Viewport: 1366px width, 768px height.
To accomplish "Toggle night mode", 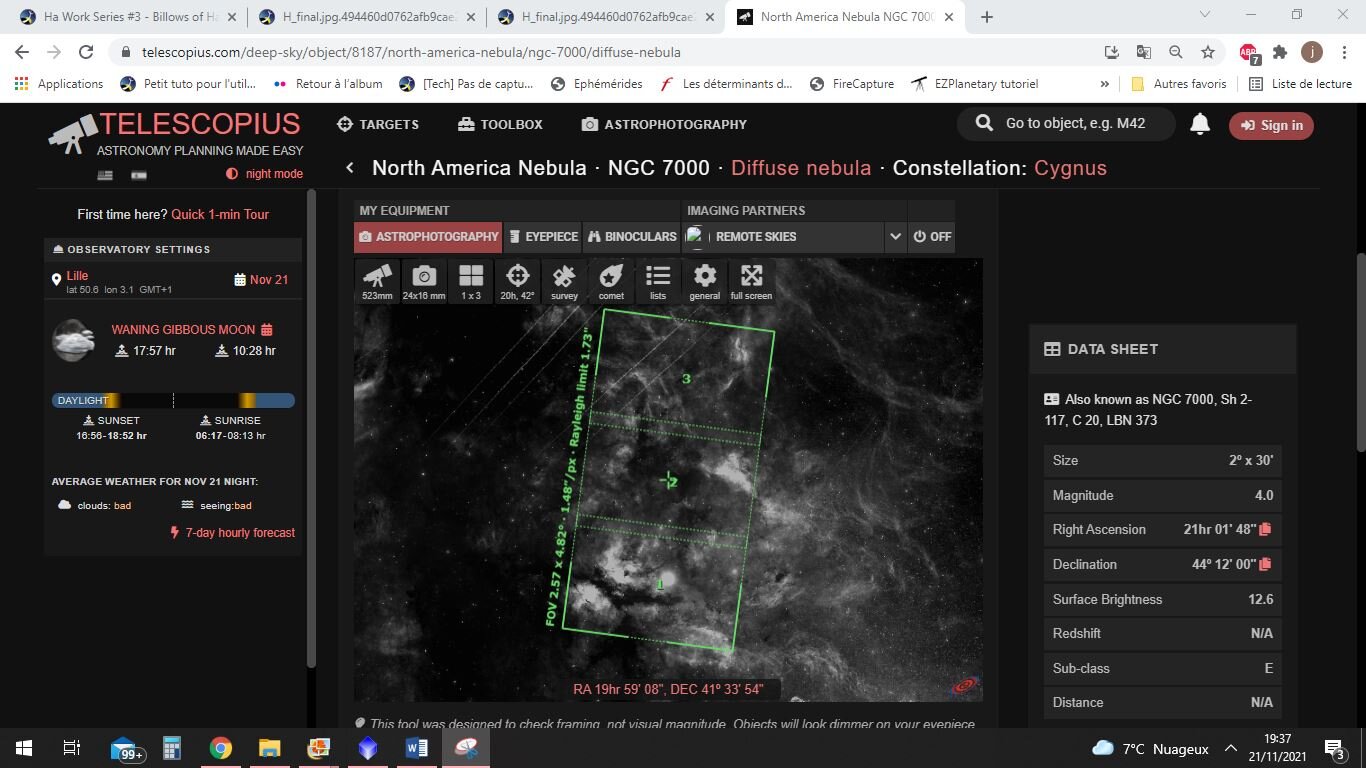I will click(265, 174).
